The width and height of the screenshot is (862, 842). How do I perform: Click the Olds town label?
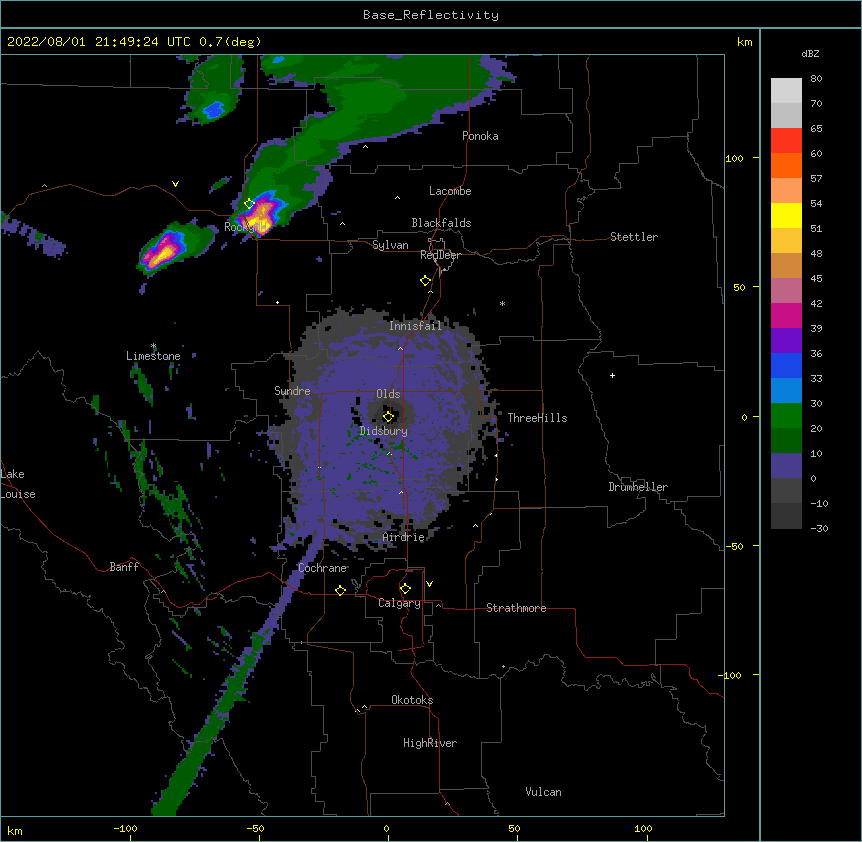[388, 394]
